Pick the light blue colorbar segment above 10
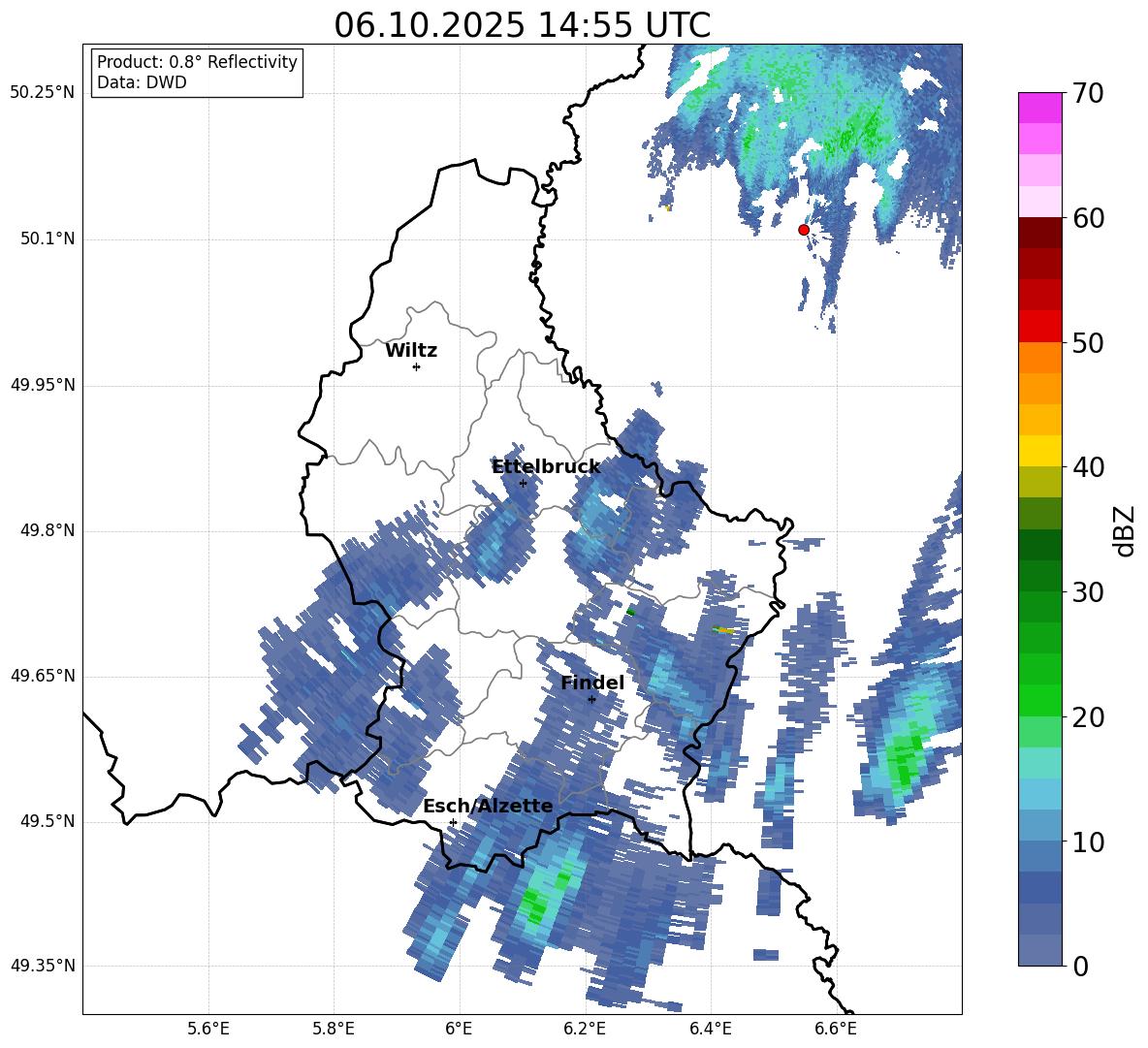Image resolution: width=1148 pixels, height=1048 pixels. (x=1039, y=794)
